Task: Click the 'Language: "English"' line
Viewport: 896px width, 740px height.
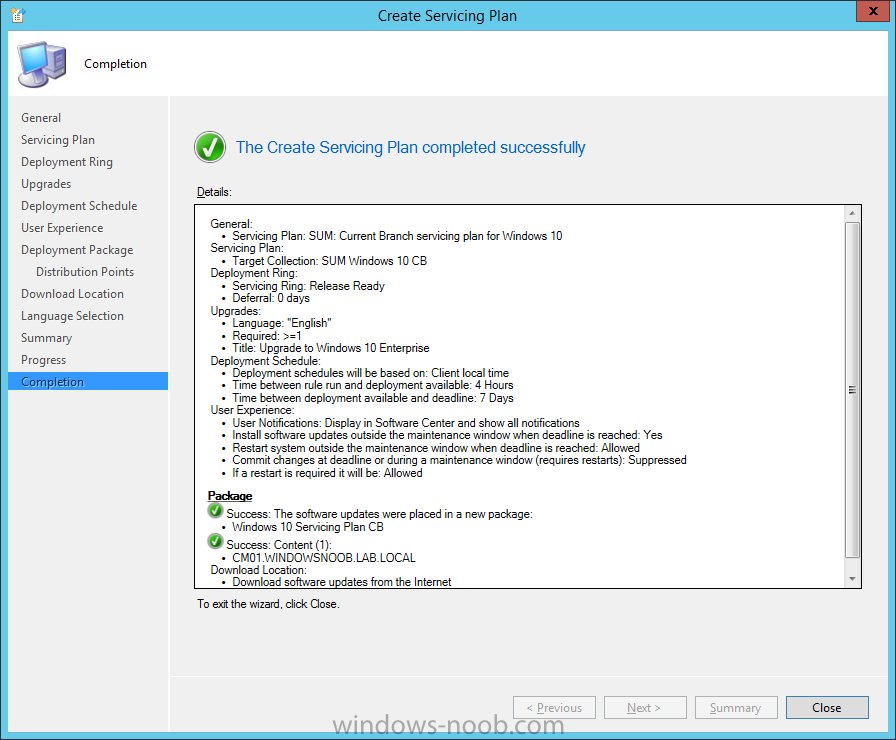Action: pos(282,323)
